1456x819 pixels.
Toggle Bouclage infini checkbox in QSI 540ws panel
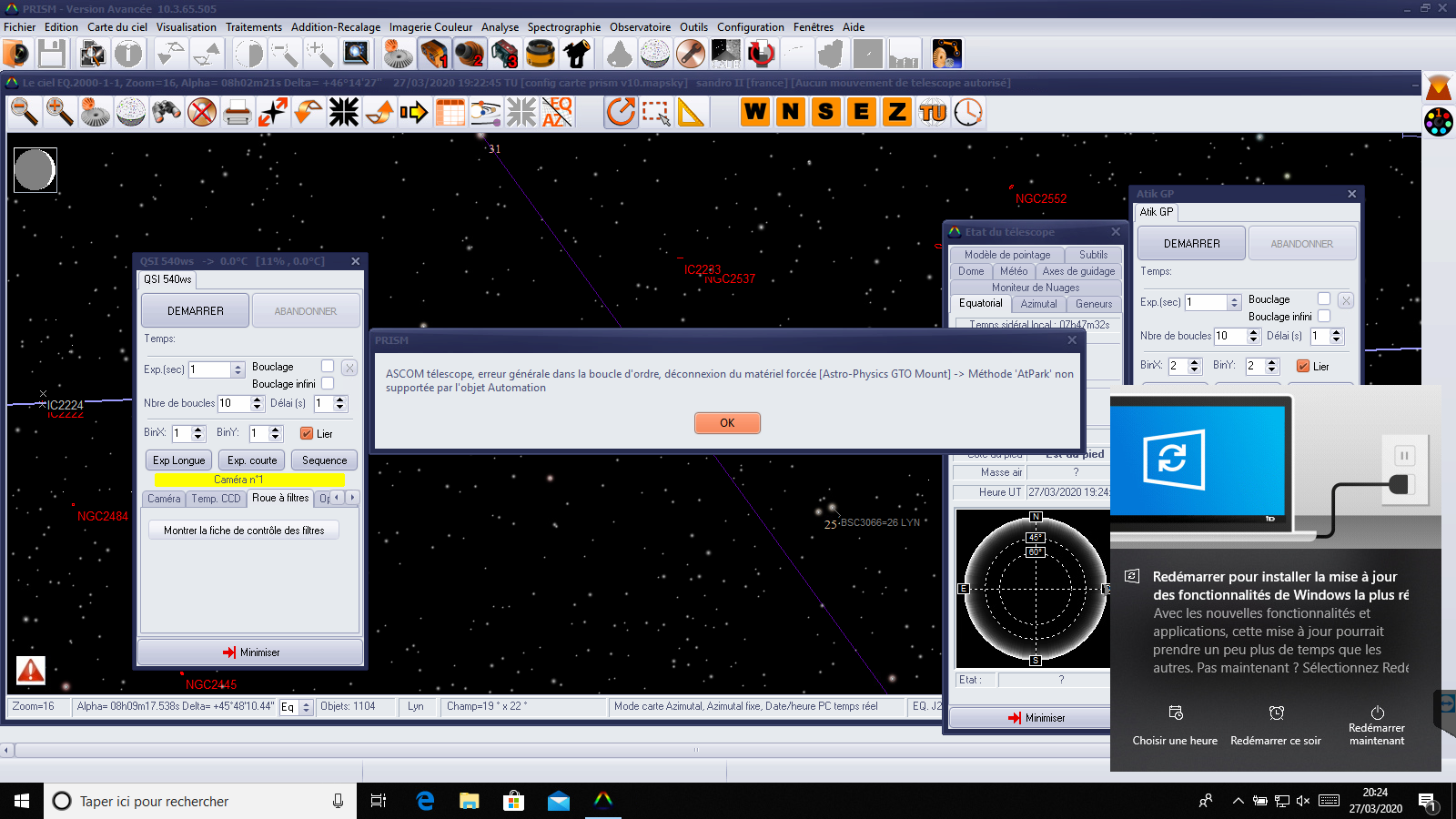pos(328,383)
